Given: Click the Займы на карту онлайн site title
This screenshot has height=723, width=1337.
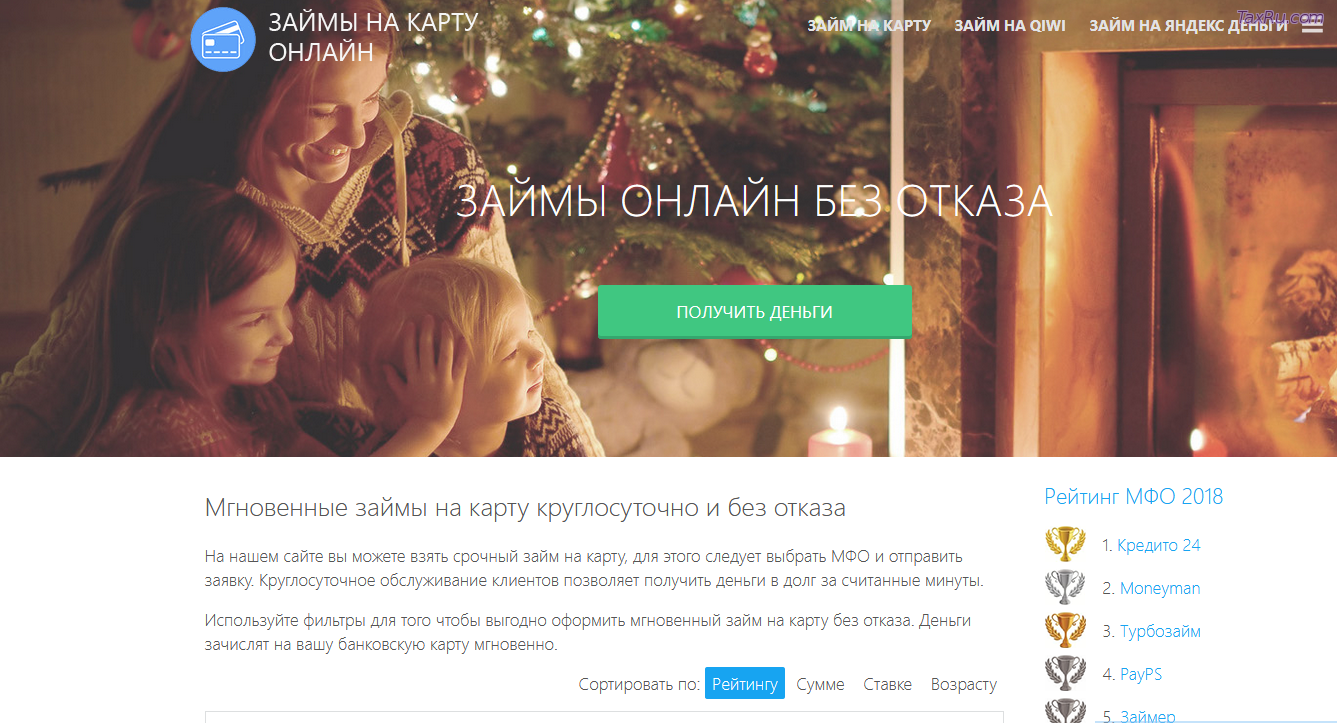Looking at the screenshot, I should 373,37.
